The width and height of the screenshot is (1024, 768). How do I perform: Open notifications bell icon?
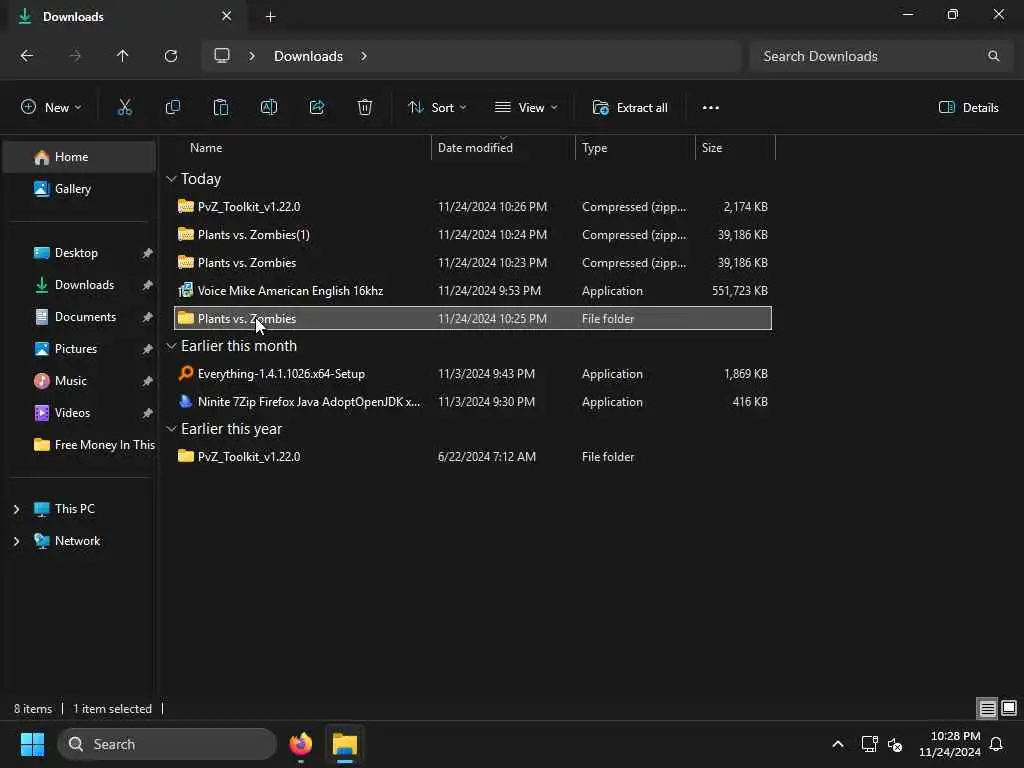click(996, 744)
